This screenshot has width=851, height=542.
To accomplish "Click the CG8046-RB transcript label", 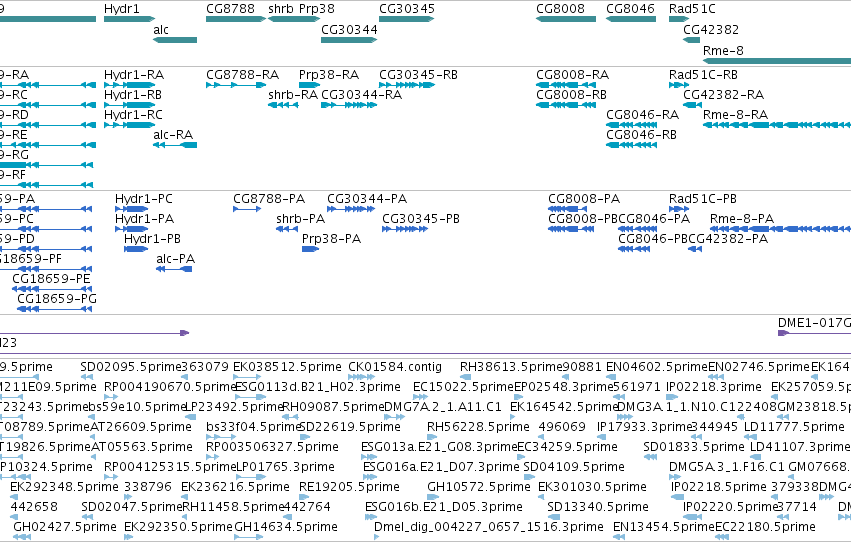I will click(x=641, y=135).
